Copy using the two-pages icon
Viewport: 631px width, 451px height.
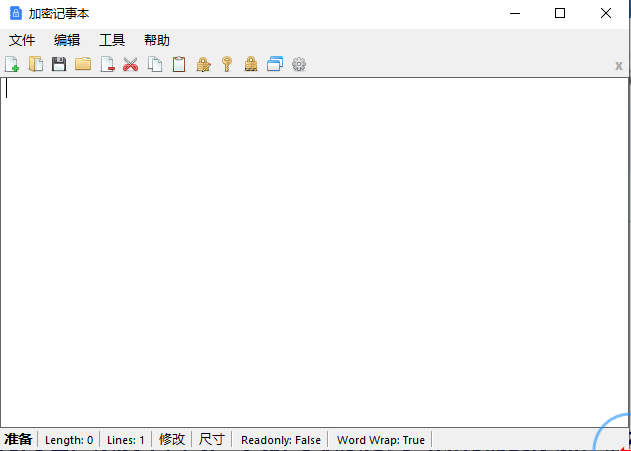click(x=155, y=64)
